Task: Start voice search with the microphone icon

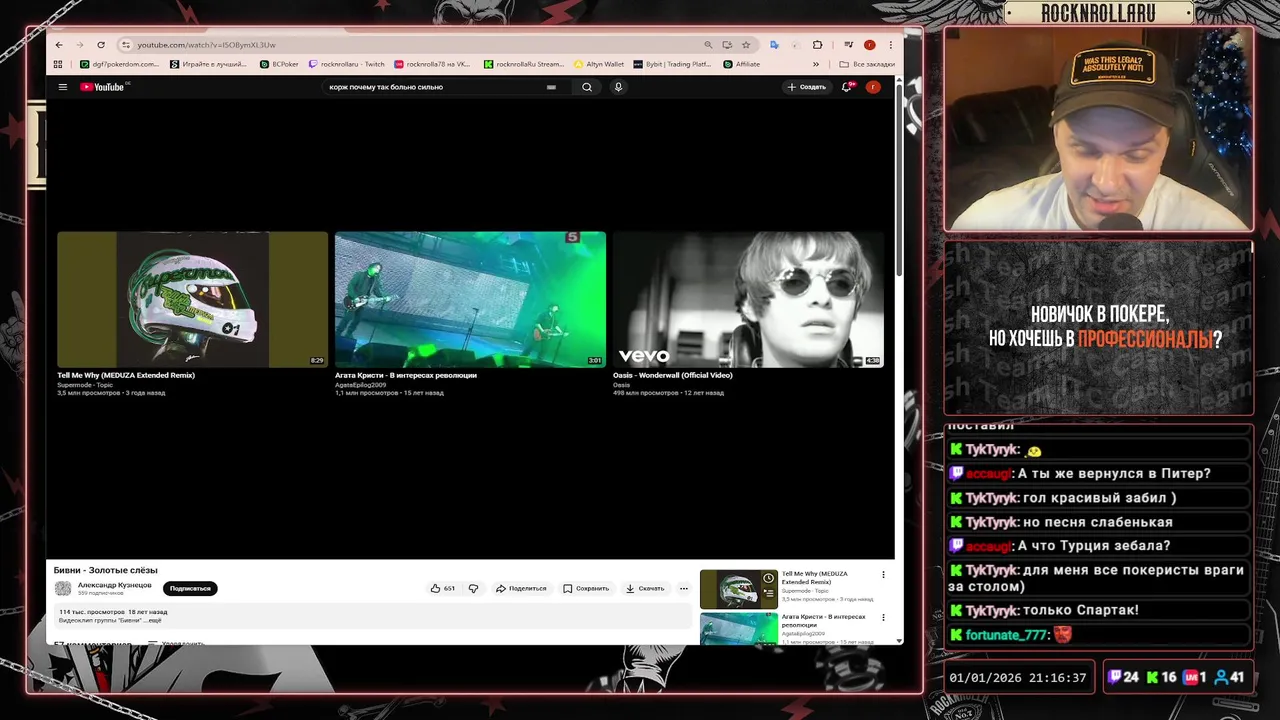Action: (618, 87)
